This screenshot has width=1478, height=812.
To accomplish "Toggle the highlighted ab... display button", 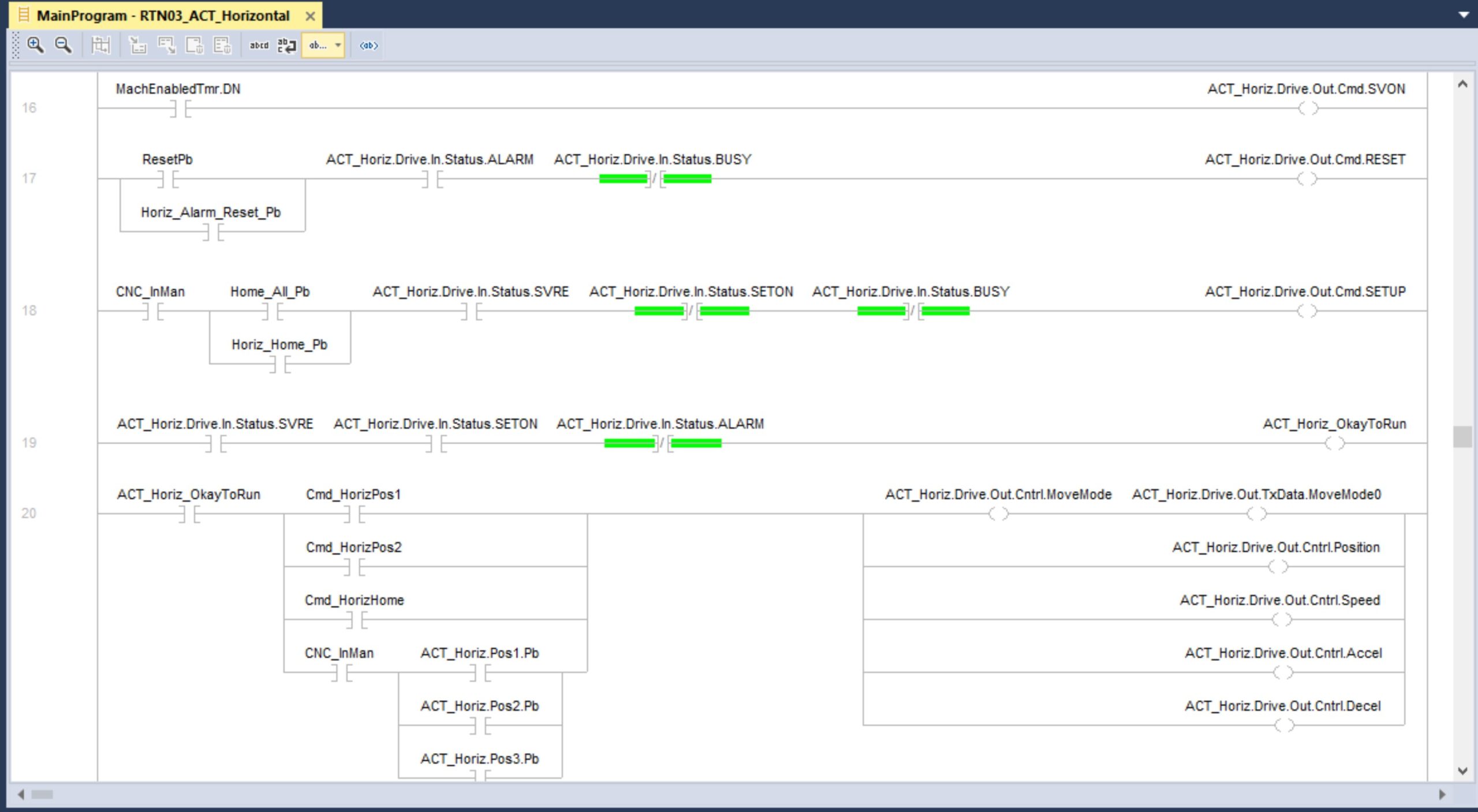I will (x=318, y=45).
